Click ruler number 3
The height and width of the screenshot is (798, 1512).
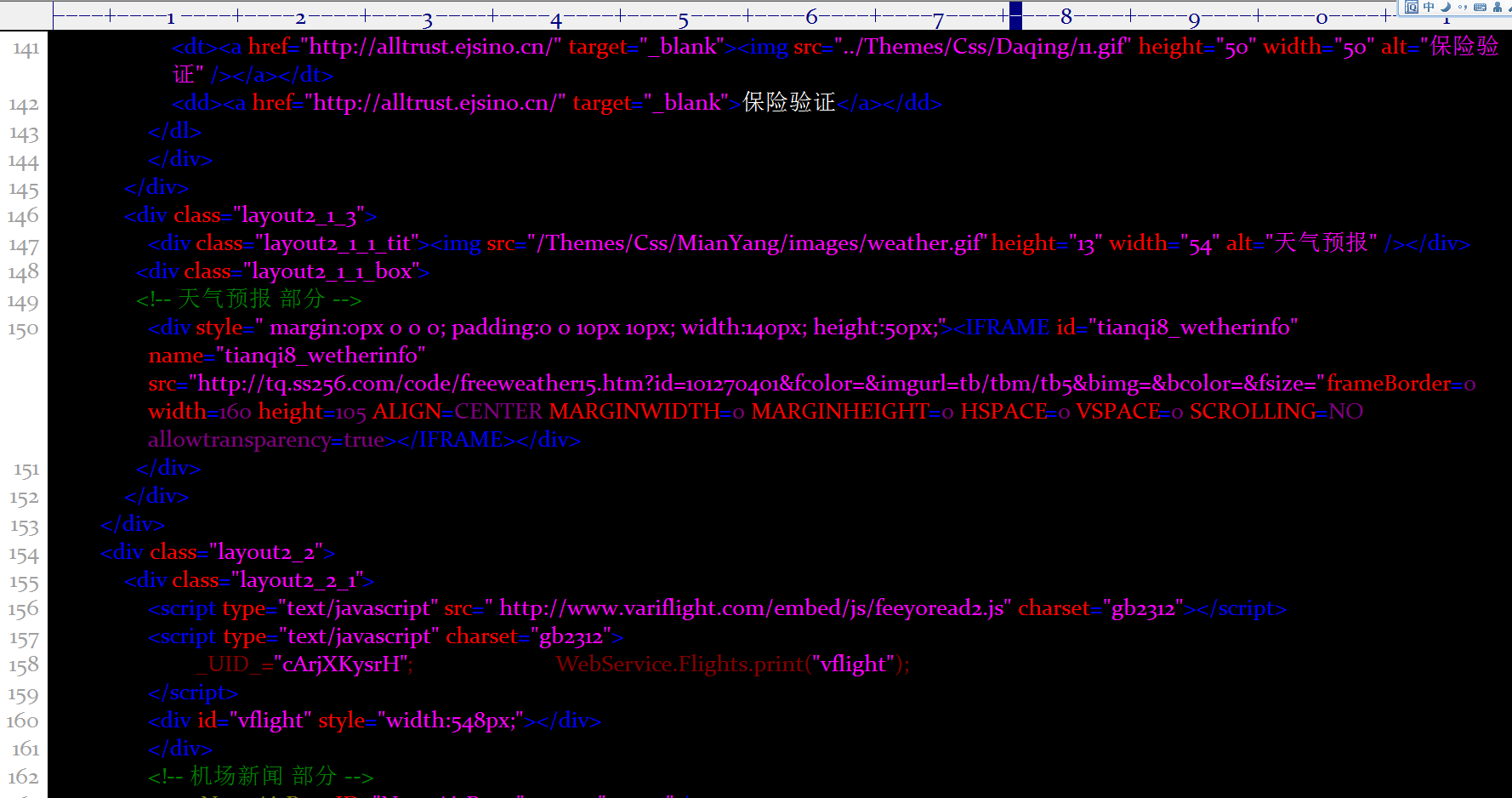[x=427, y=19]
